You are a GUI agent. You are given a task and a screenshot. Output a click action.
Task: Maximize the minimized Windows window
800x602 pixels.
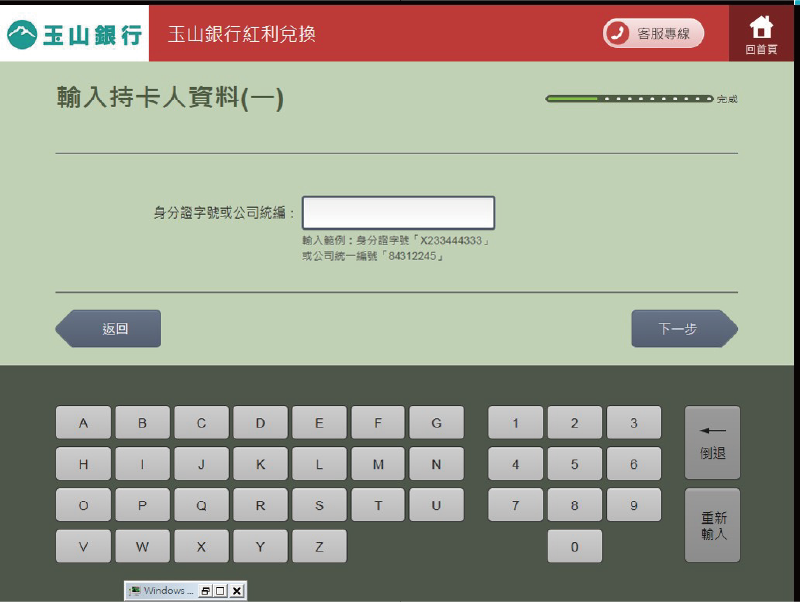(220, 591)
